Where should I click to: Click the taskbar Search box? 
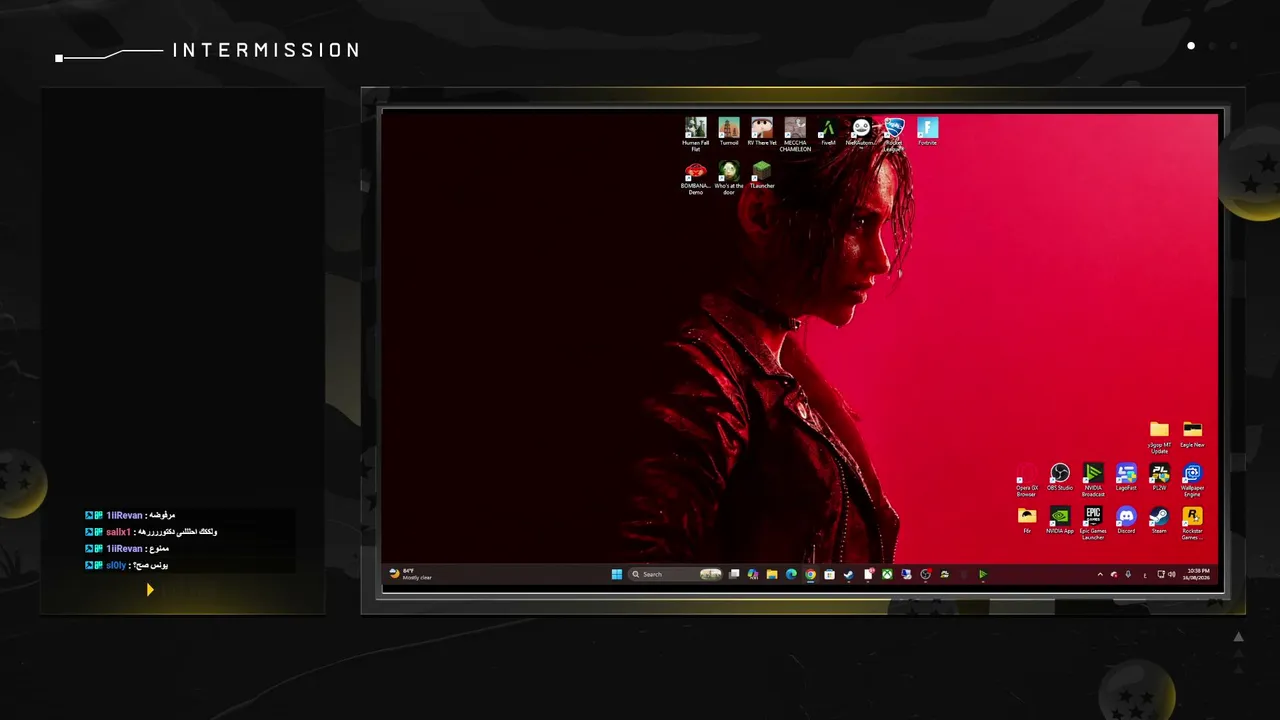pos(675,574)
